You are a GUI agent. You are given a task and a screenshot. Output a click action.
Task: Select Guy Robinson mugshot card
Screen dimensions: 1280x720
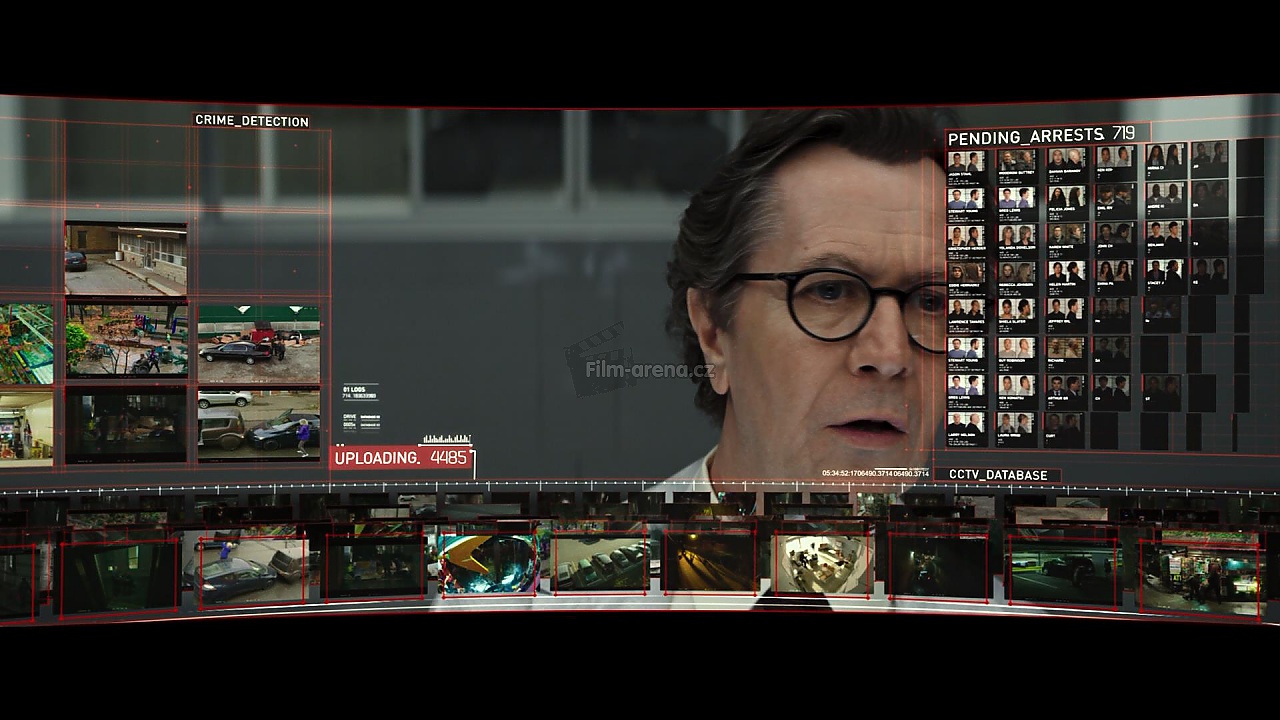1016,351
